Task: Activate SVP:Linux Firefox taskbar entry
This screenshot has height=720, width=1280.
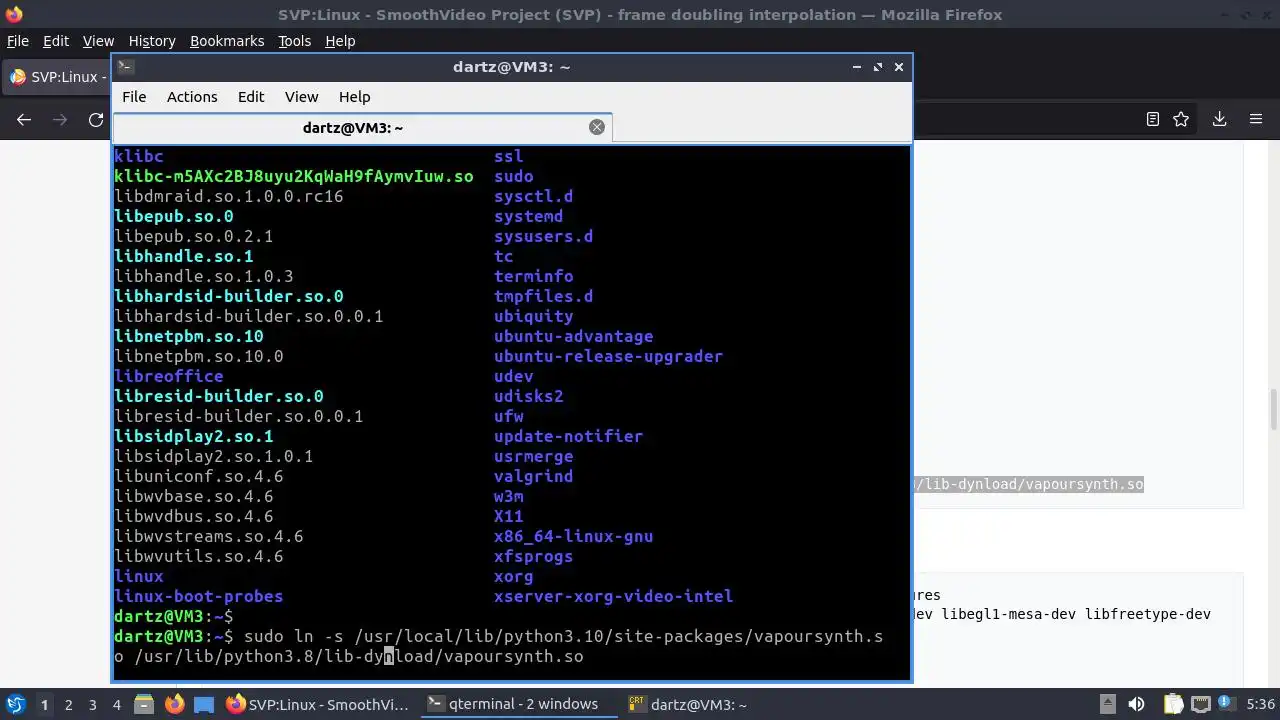Action: coord(317,704)
